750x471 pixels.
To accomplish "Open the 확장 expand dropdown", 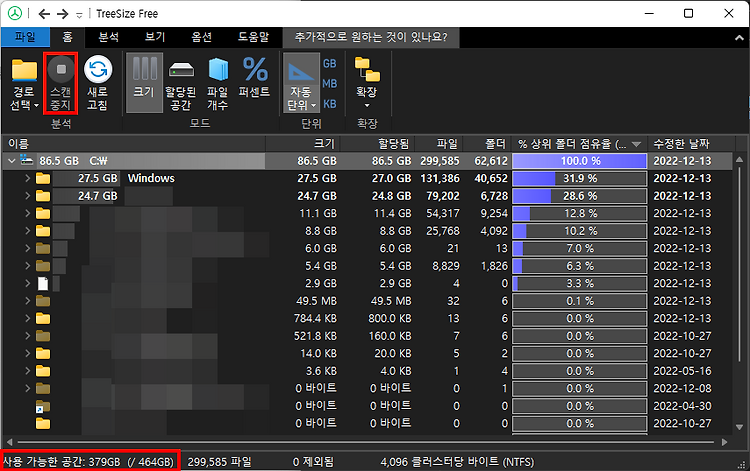I will pyautogui.click(x=367, y=83).
